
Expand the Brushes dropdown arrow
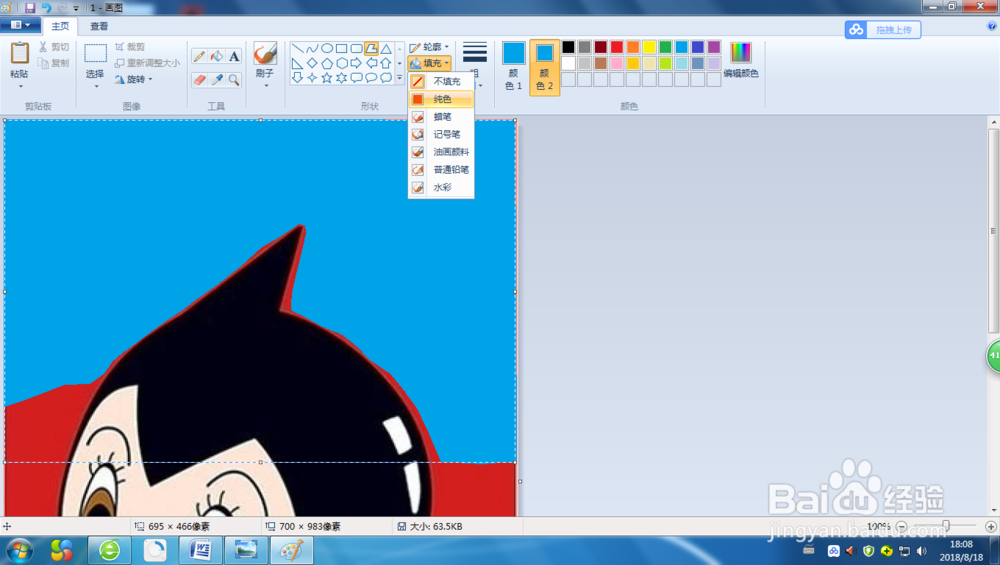(265, 85)
